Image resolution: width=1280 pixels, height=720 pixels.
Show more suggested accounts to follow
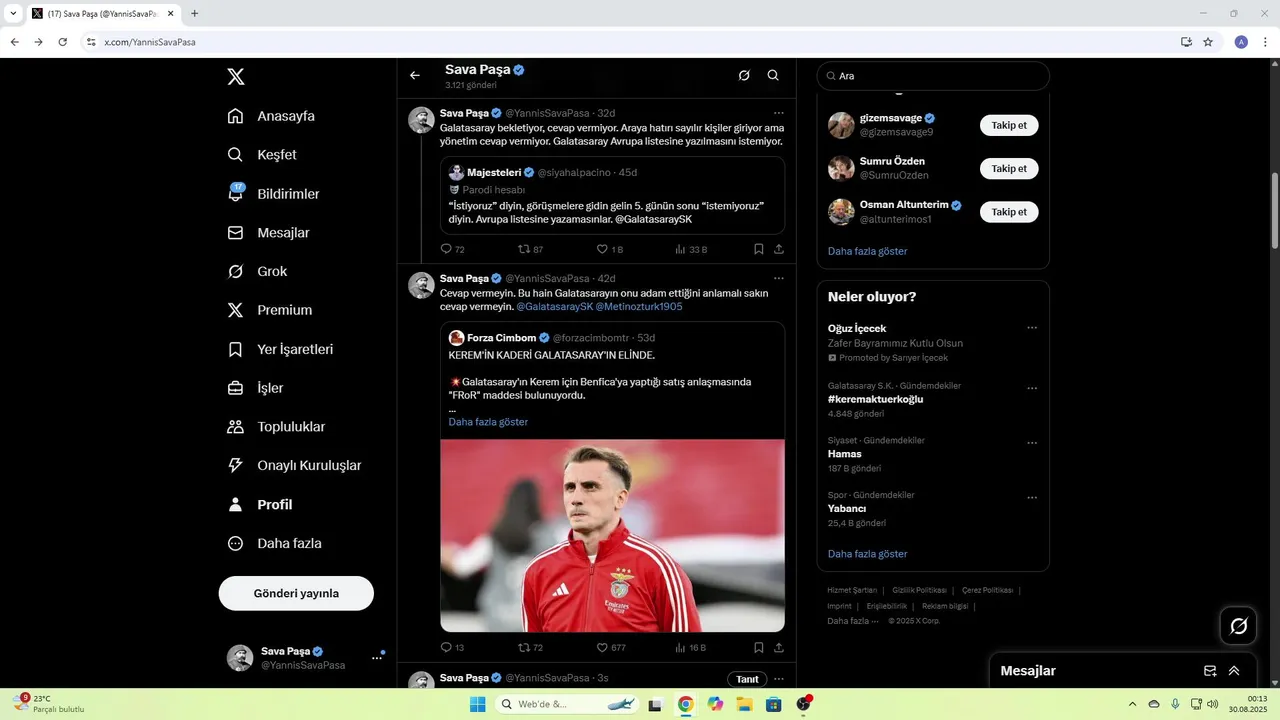point(868,251)
